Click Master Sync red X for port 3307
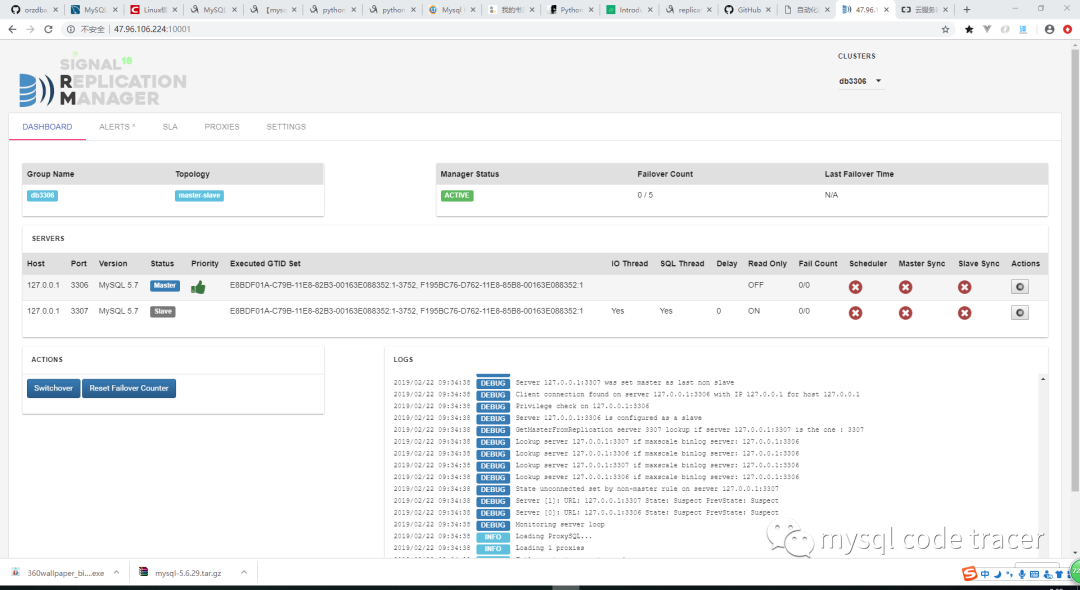The image size is (1080, 590). (905, 313)
